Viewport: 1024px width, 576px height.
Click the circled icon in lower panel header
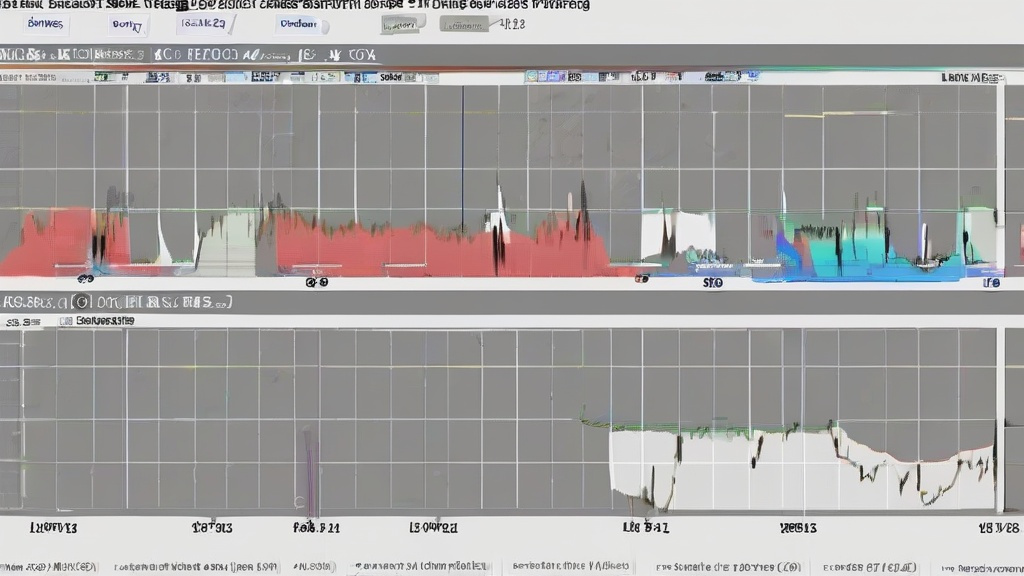pos(79,301)
